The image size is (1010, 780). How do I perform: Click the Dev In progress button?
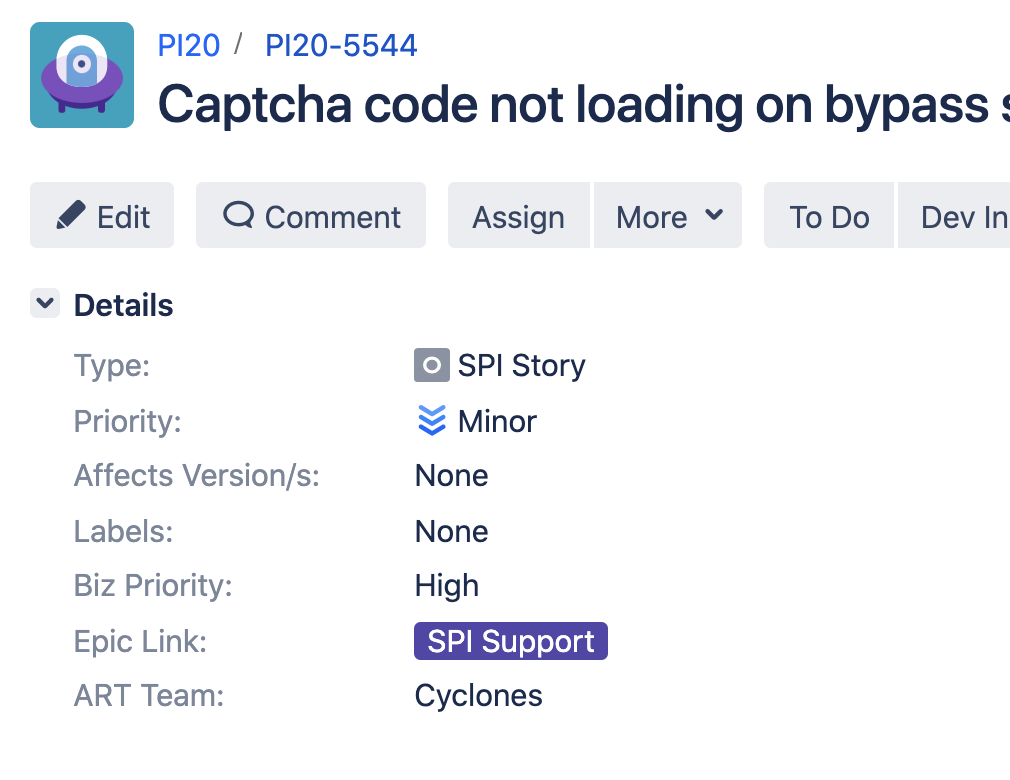click(954, 215)
